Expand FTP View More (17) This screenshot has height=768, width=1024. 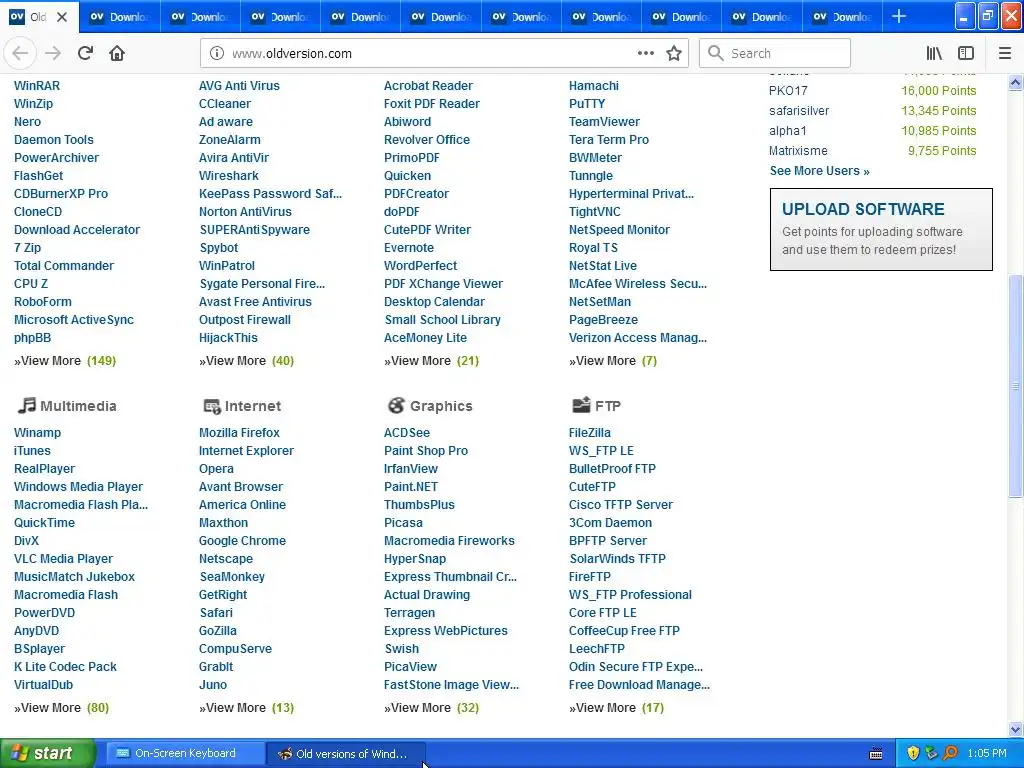(x=616, y=708)
